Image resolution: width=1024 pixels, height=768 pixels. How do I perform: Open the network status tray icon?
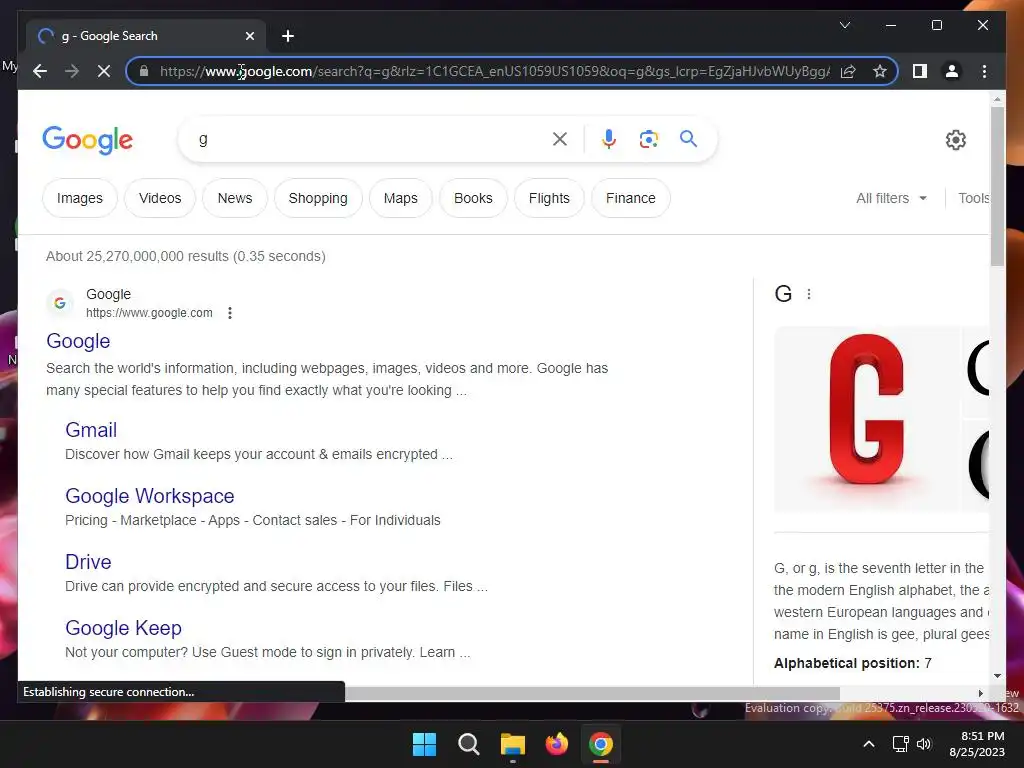(x=900, y=744)
